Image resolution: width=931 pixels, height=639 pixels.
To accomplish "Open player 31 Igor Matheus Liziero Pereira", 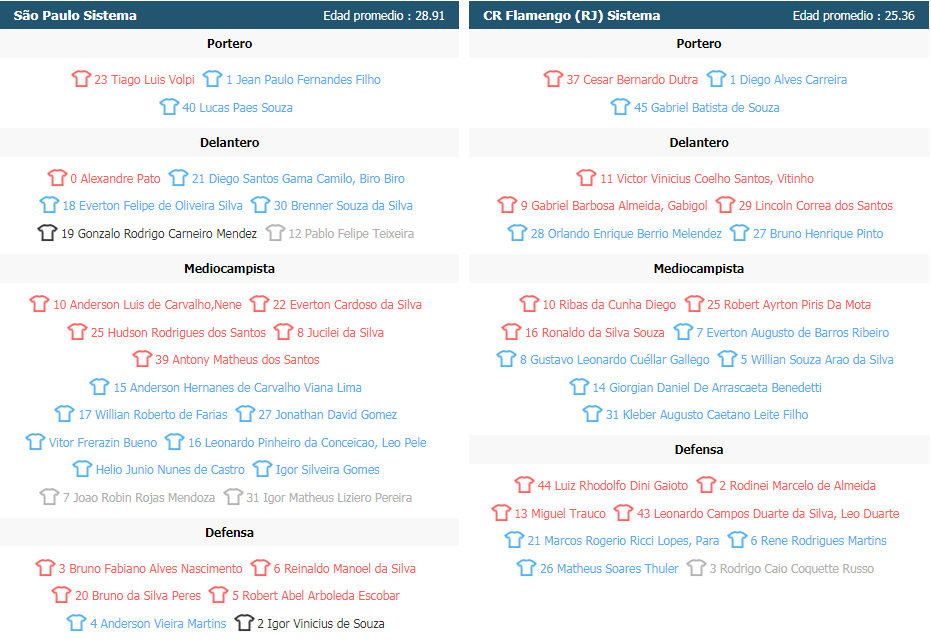I will (330, 498).
